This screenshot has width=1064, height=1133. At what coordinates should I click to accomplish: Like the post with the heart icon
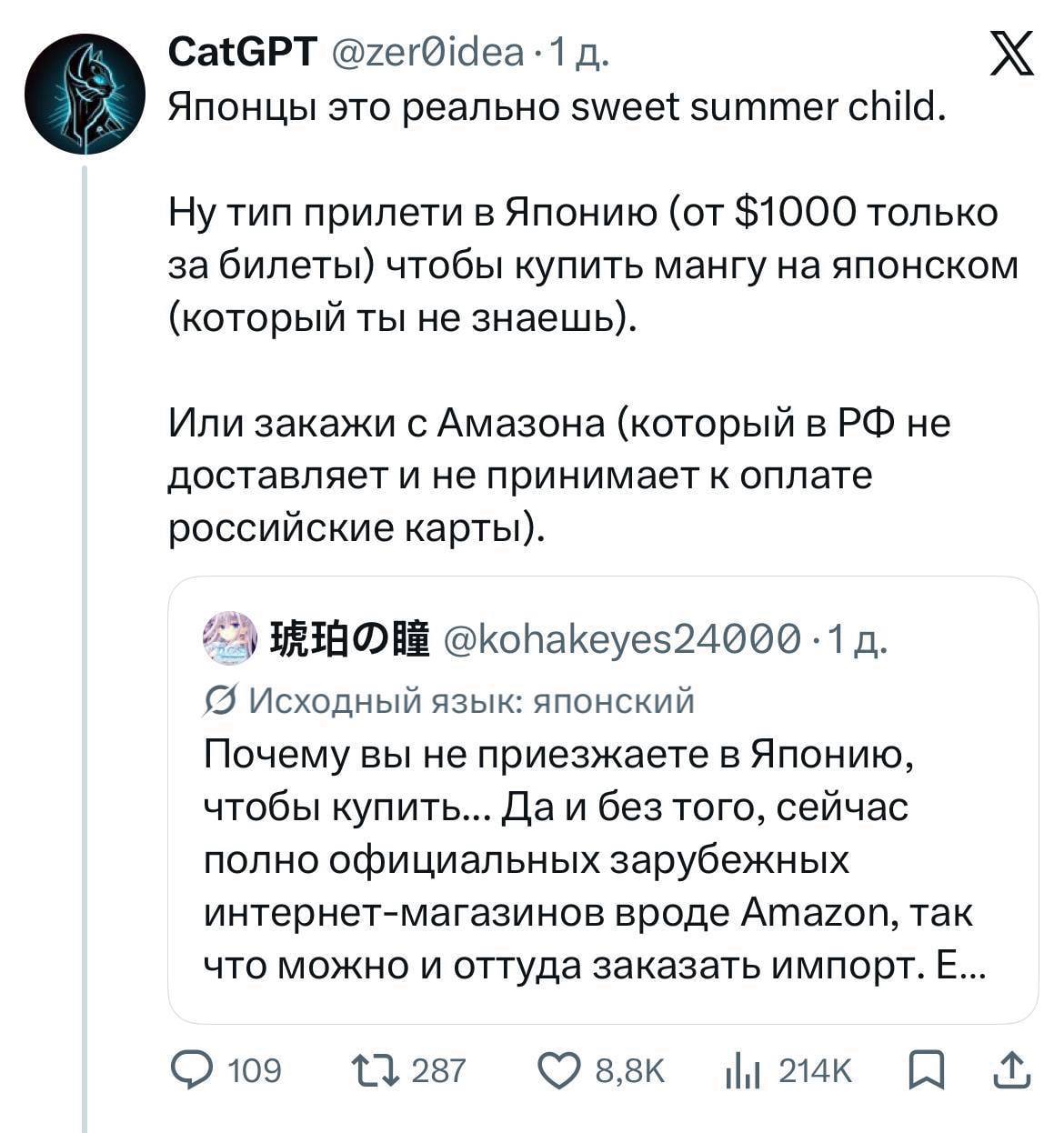click(x=559, y=1072)
